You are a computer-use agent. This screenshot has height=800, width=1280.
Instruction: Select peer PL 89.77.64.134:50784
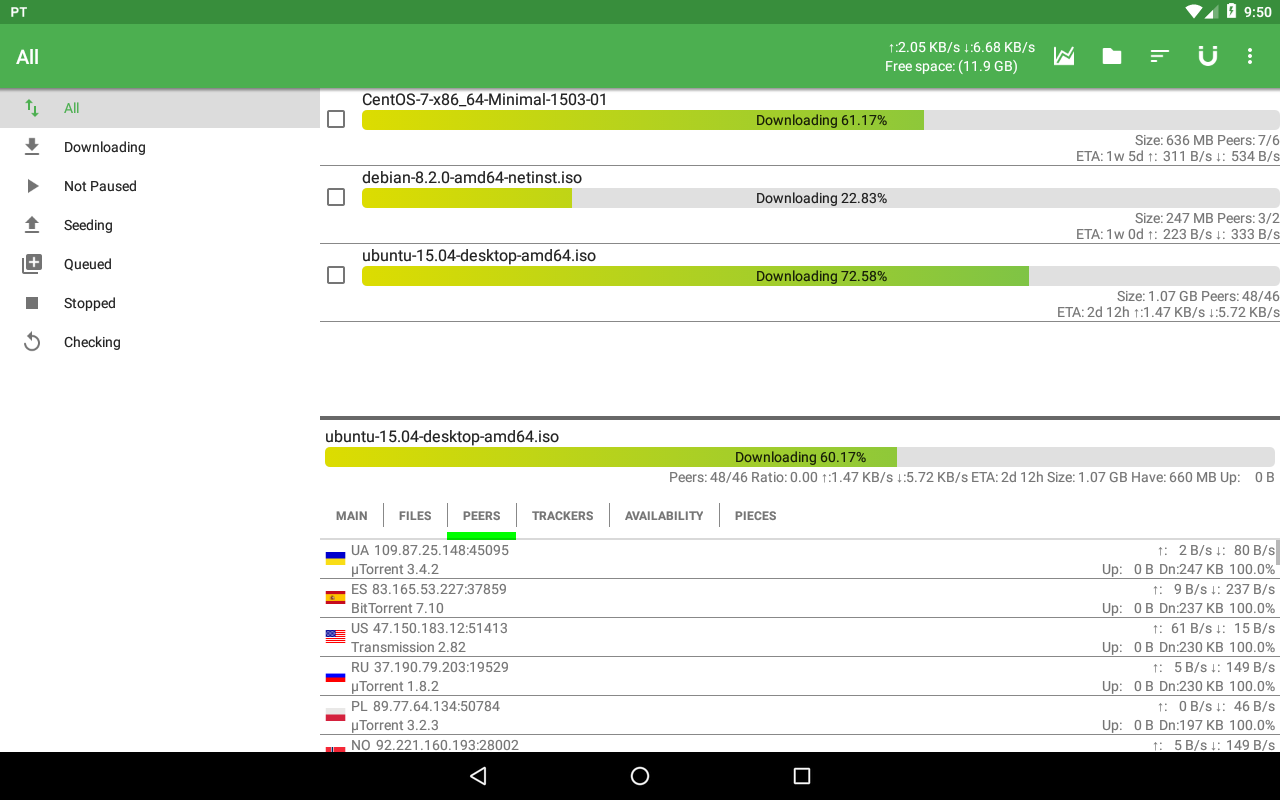(425, 706)
